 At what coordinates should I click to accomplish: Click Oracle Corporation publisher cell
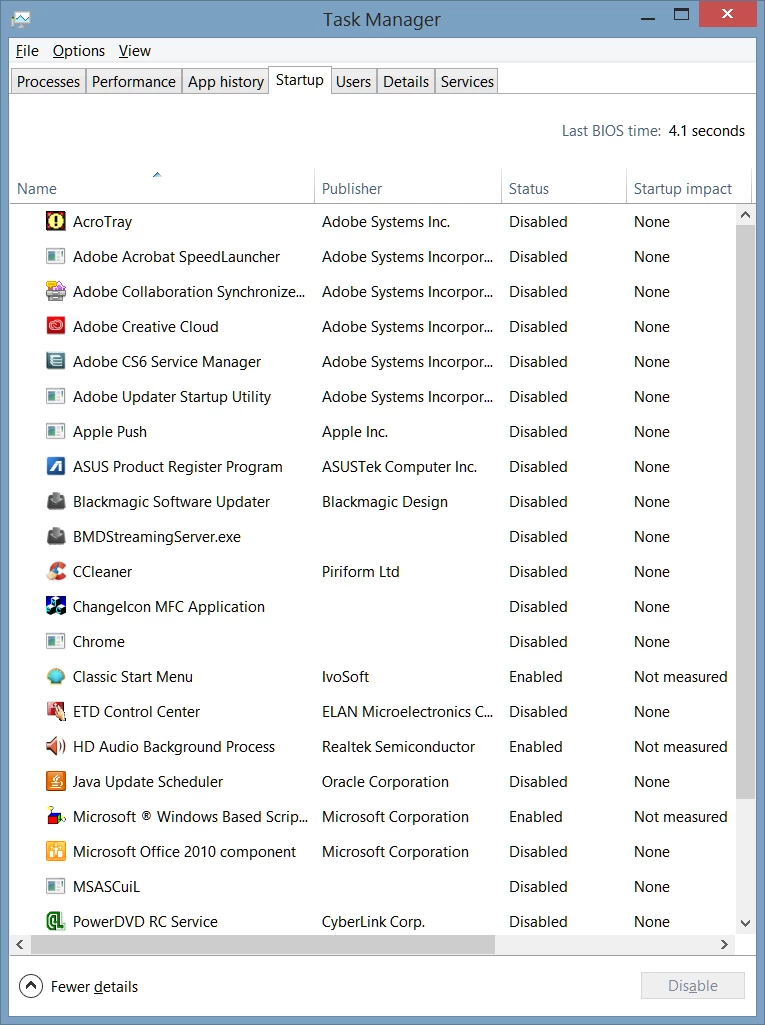click(385, 782)
